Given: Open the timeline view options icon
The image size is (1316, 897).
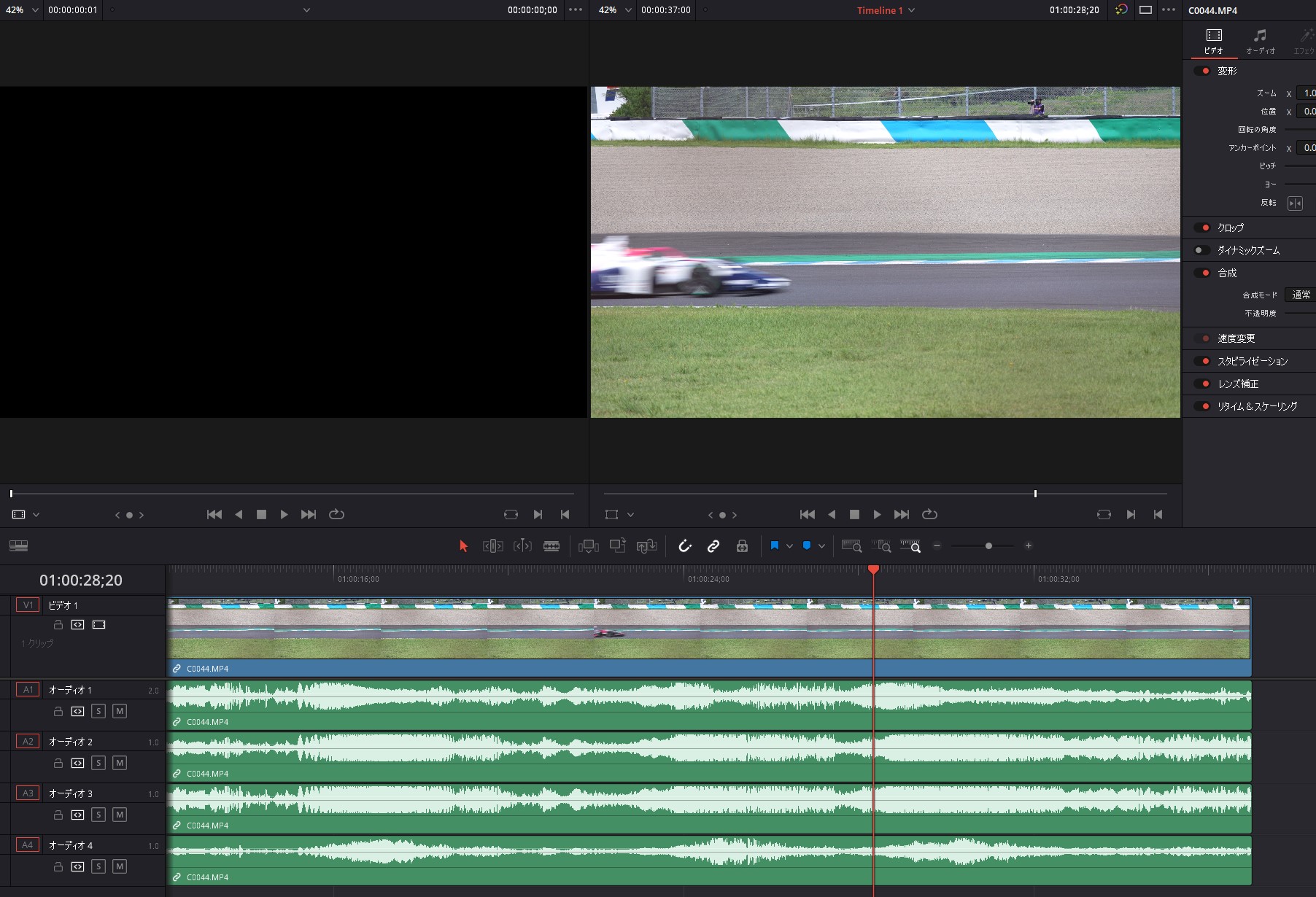Looking at the screenshot, I should pos(18,546).
